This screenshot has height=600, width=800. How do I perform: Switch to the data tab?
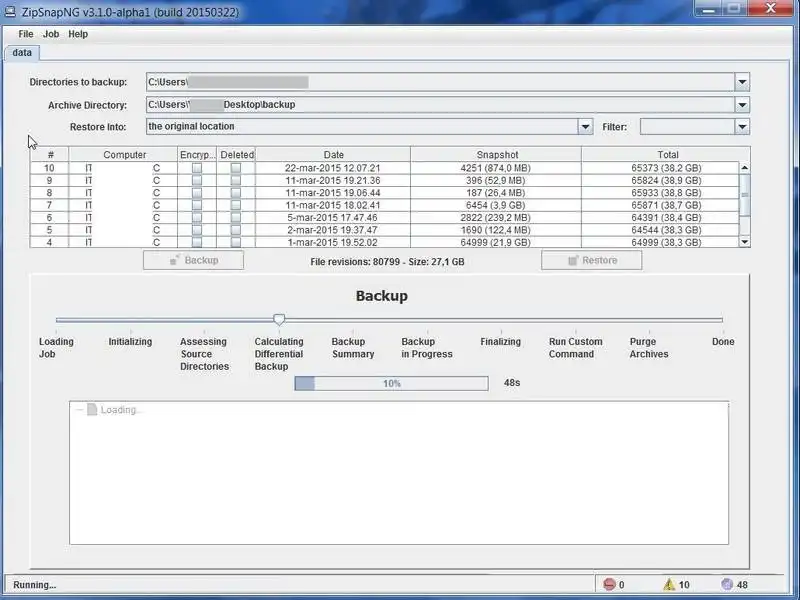(x=21, y=52)
